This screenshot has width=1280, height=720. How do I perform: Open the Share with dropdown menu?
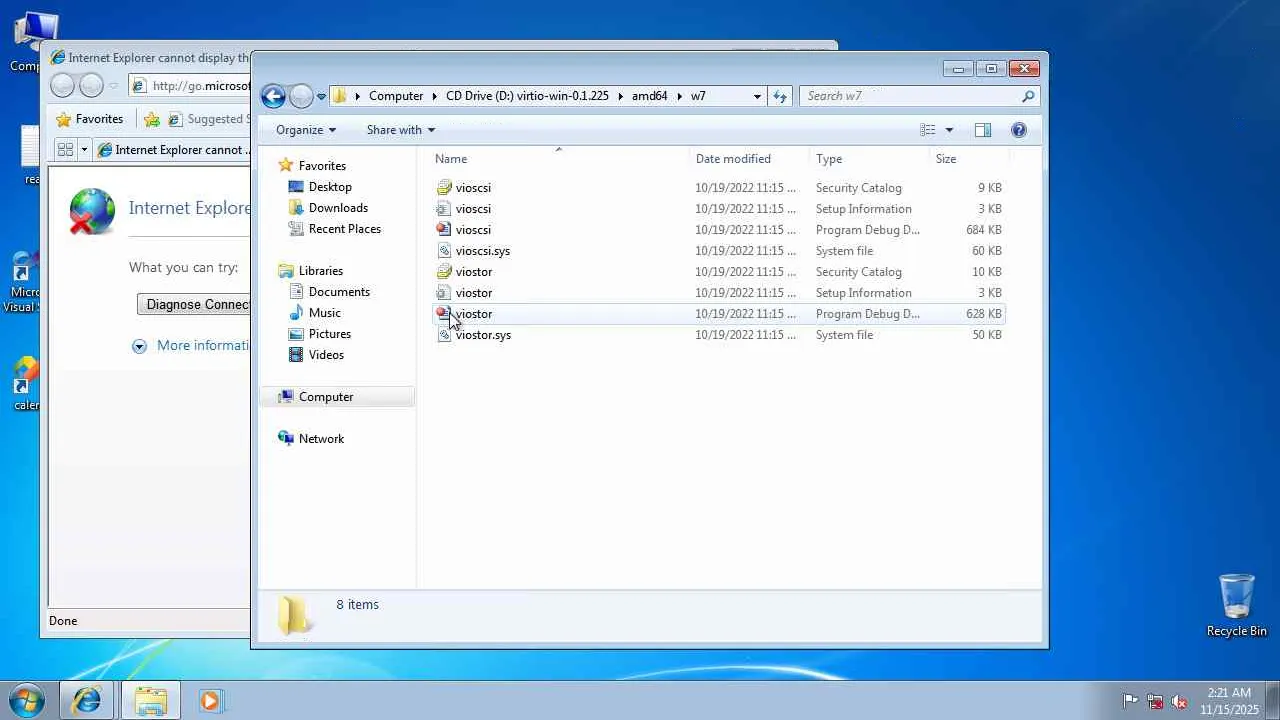[x=400, y=130]
